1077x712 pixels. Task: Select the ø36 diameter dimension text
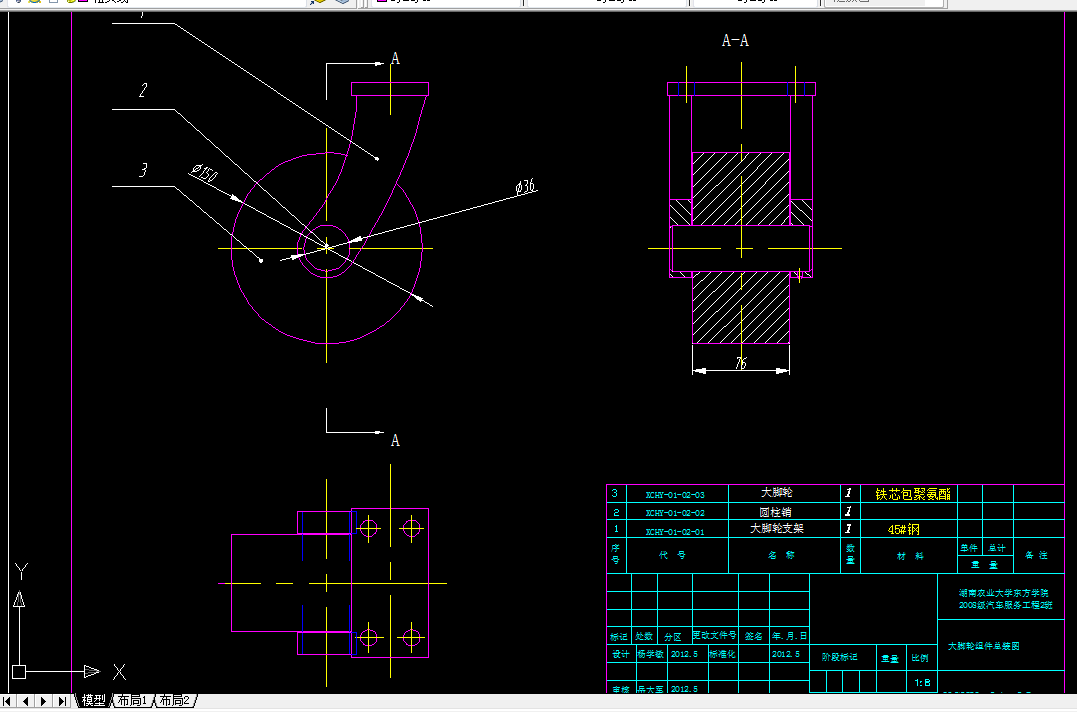pos(525,186)
